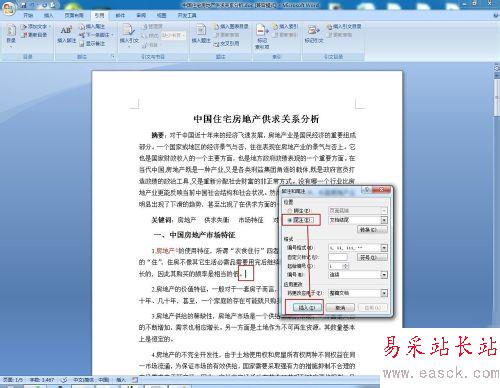The width and height of the screenshot is (500, 388).
Task: Click 插入引文目录 insert table of authorities
Action: [344, 26]
